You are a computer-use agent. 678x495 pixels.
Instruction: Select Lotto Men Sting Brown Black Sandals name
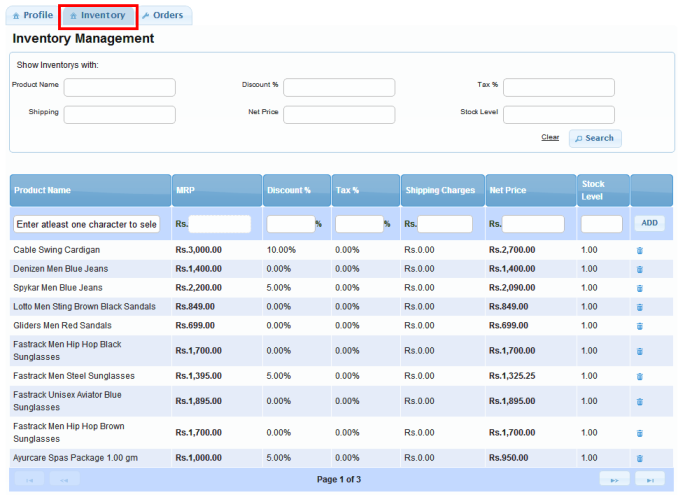[84, 307]
